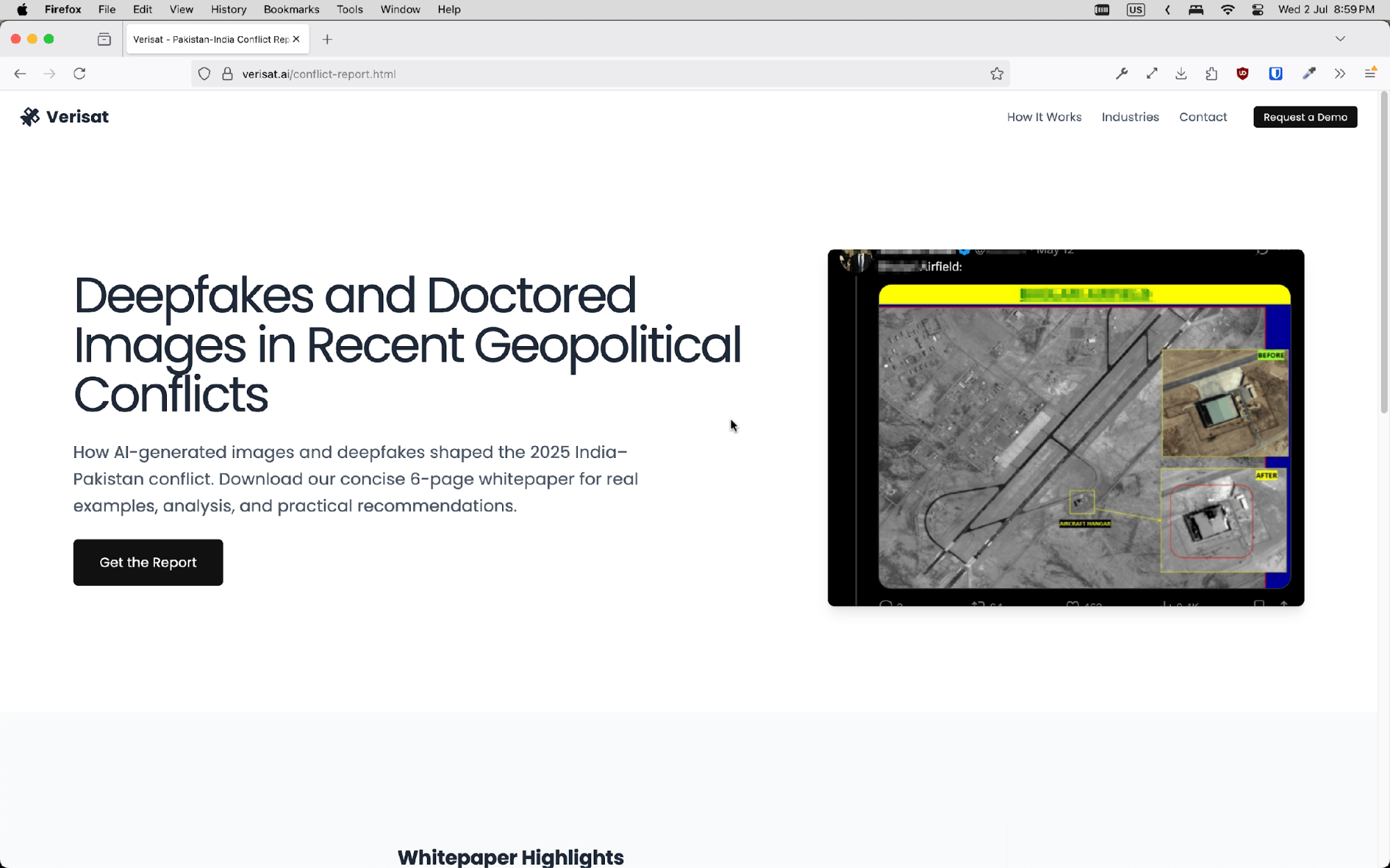Bookmark this page with the star icon
This screenshot has width=1390, height=868.
[997, 74]
